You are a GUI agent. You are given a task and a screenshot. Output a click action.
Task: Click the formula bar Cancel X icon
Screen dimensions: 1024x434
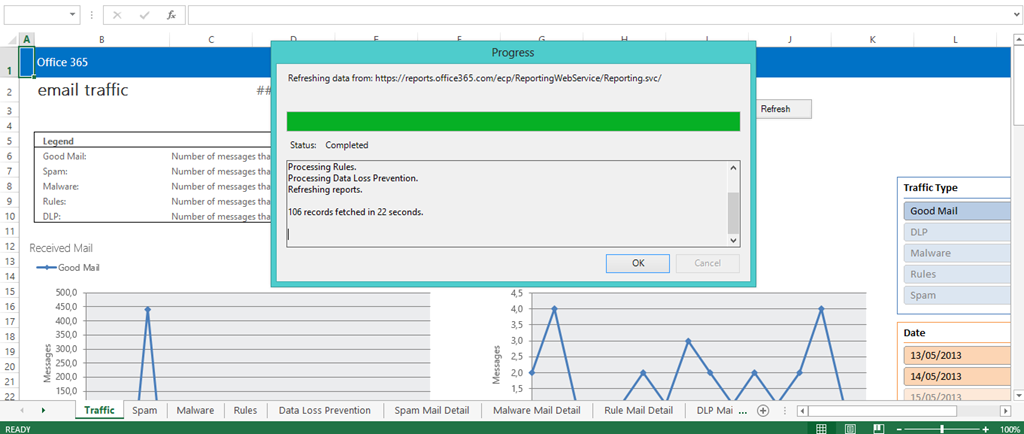point(117,15)
